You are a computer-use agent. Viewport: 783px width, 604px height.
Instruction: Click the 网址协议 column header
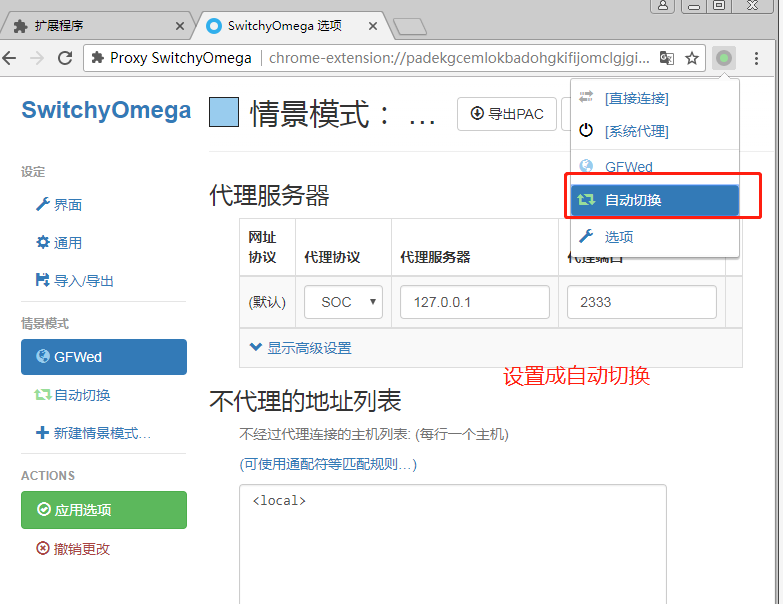point(262,247)
